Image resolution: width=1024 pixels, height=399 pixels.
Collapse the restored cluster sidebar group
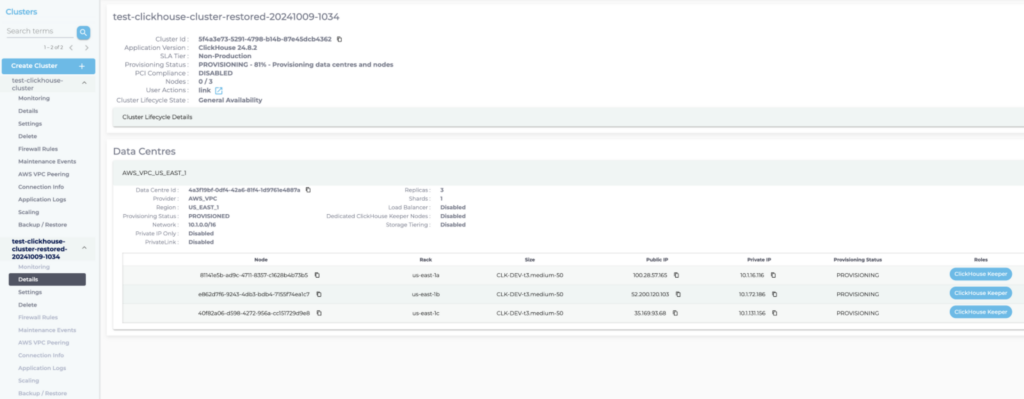pyautogui.click(x=84, y=248)
